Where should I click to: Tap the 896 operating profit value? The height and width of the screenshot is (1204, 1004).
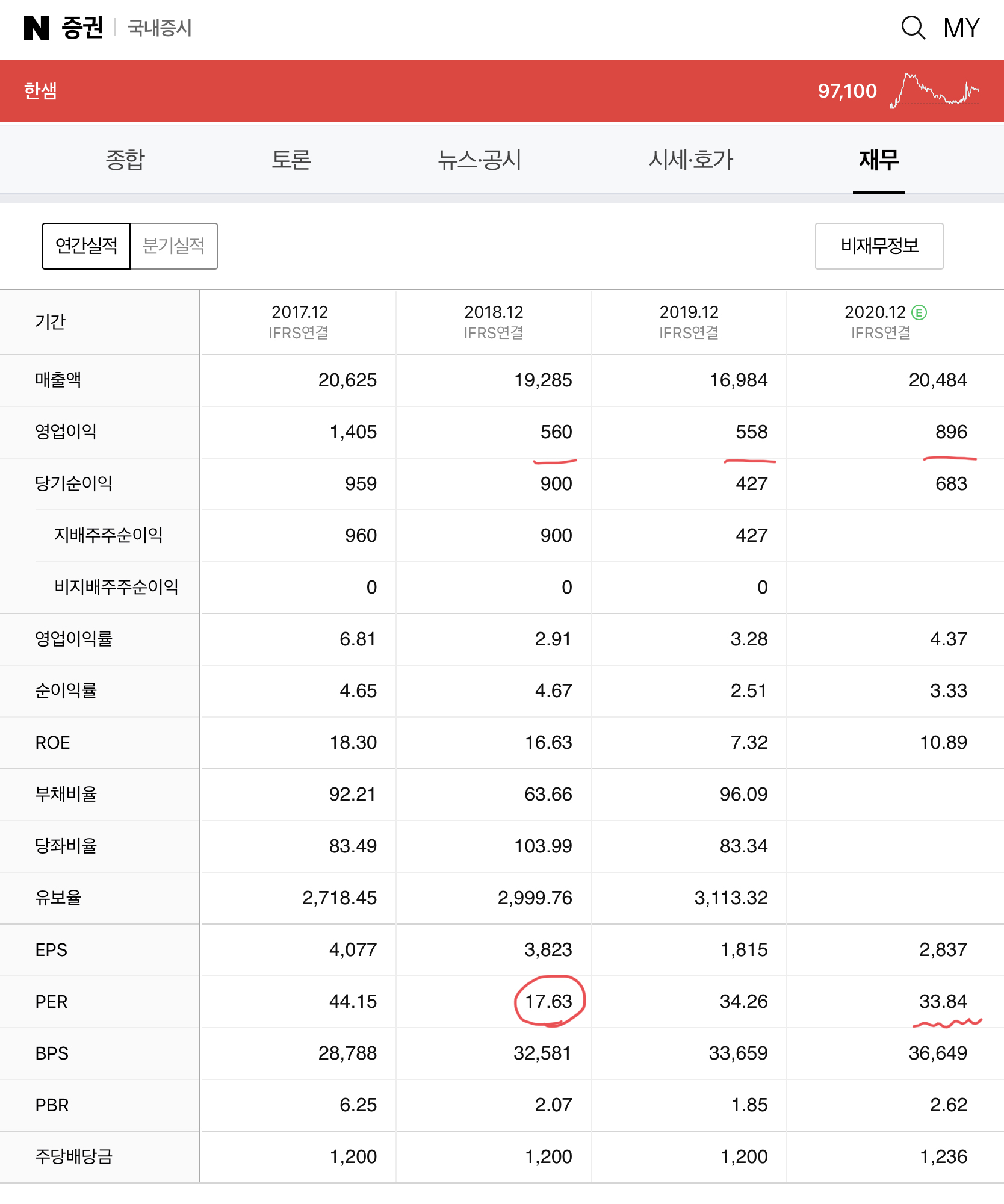952,432
